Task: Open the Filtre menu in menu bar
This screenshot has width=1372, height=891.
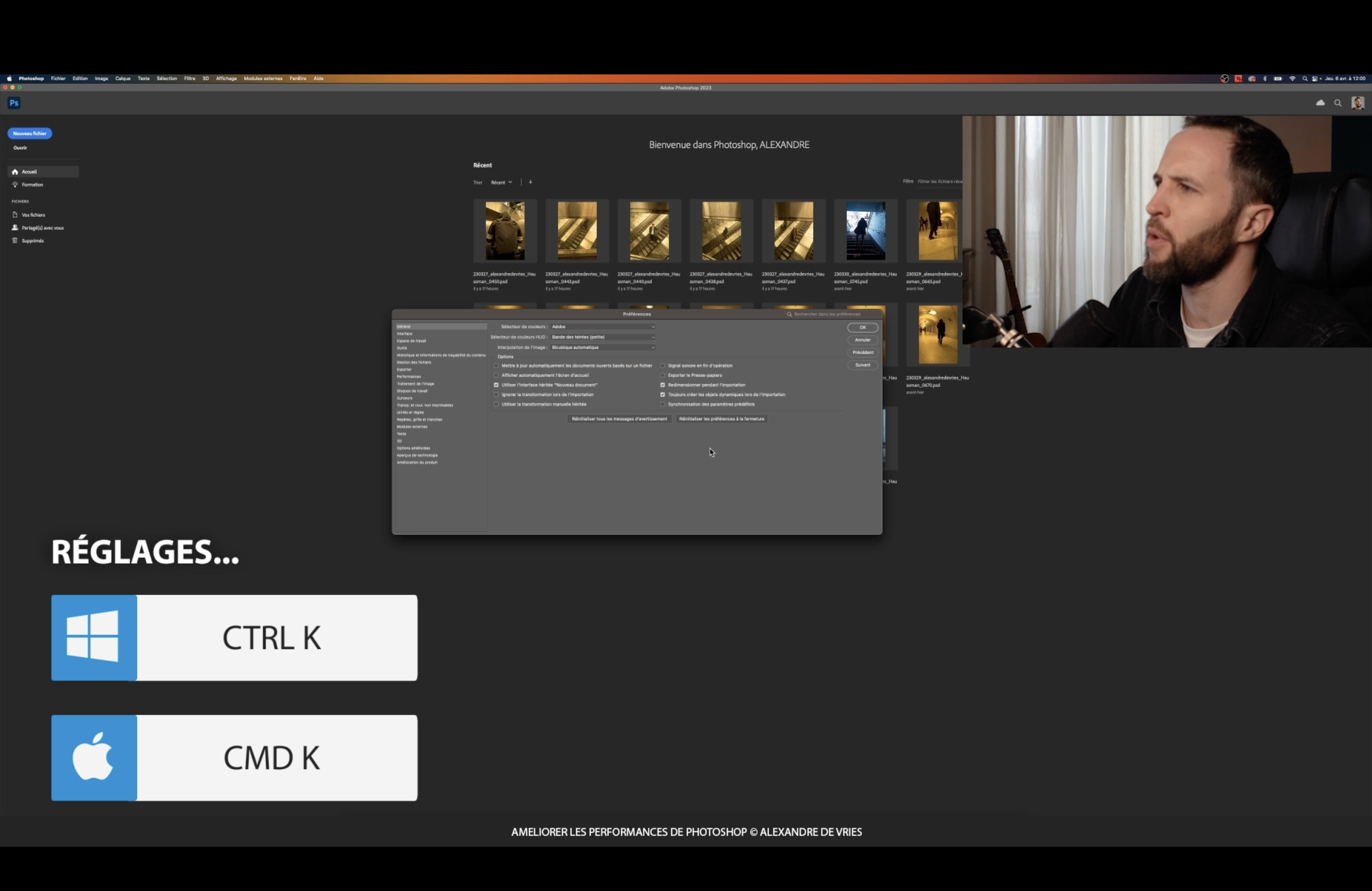Action: click(x=190, y=78)
